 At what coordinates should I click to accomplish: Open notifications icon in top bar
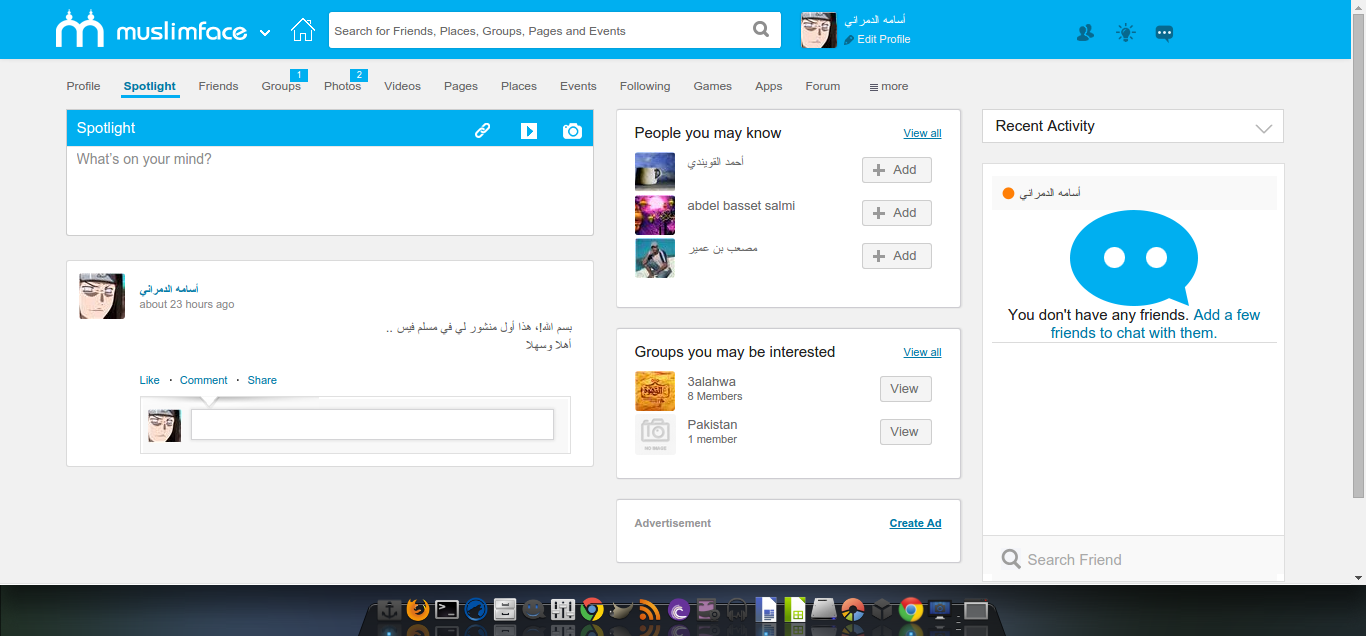pos(1124,32)
